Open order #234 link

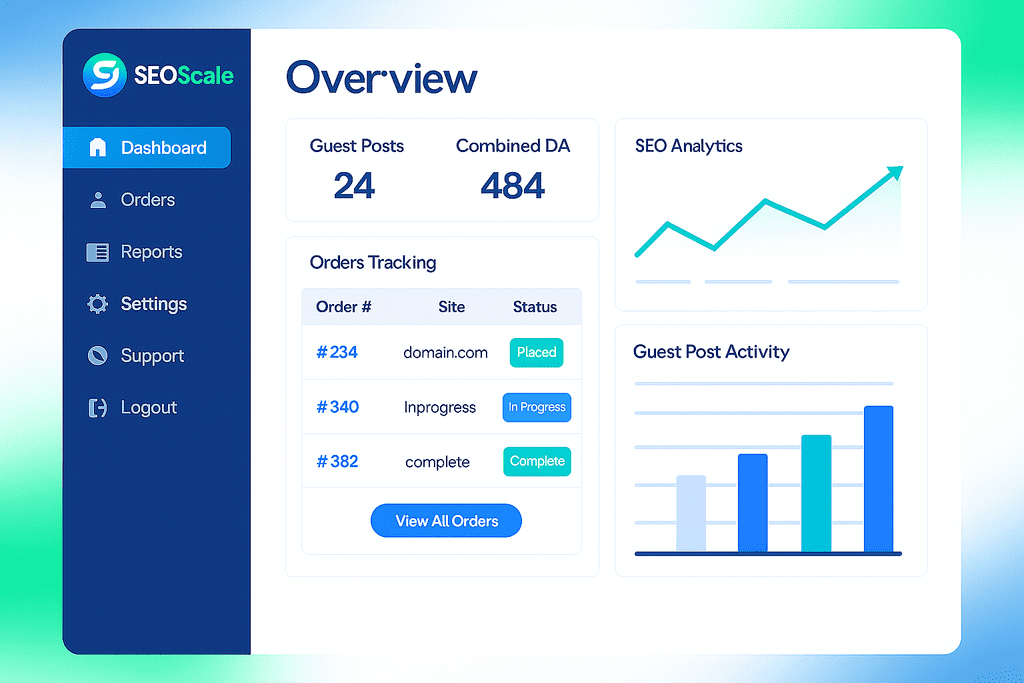pyautogui.click(x=337, y=352)
